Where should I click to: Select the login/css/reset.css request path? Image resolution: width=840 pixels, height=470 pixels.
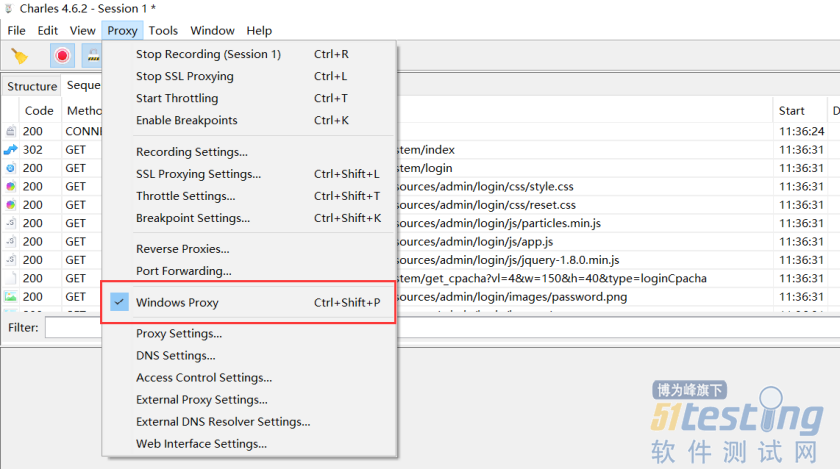click(x=486, y=205)
